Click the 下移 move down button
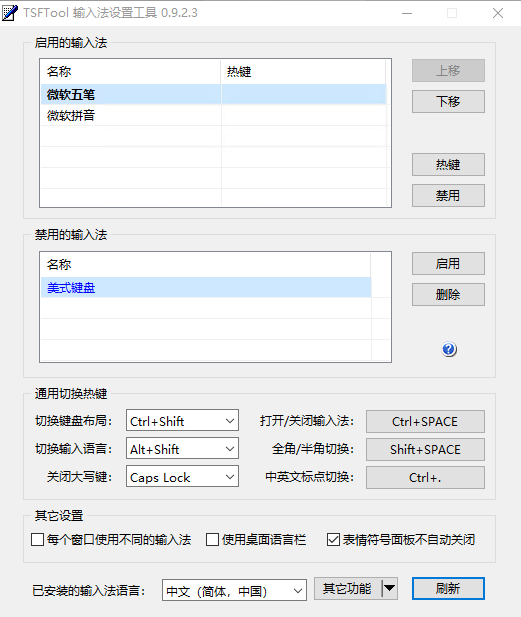The width and height of the screenshot is (521, 617). (448, 102)
